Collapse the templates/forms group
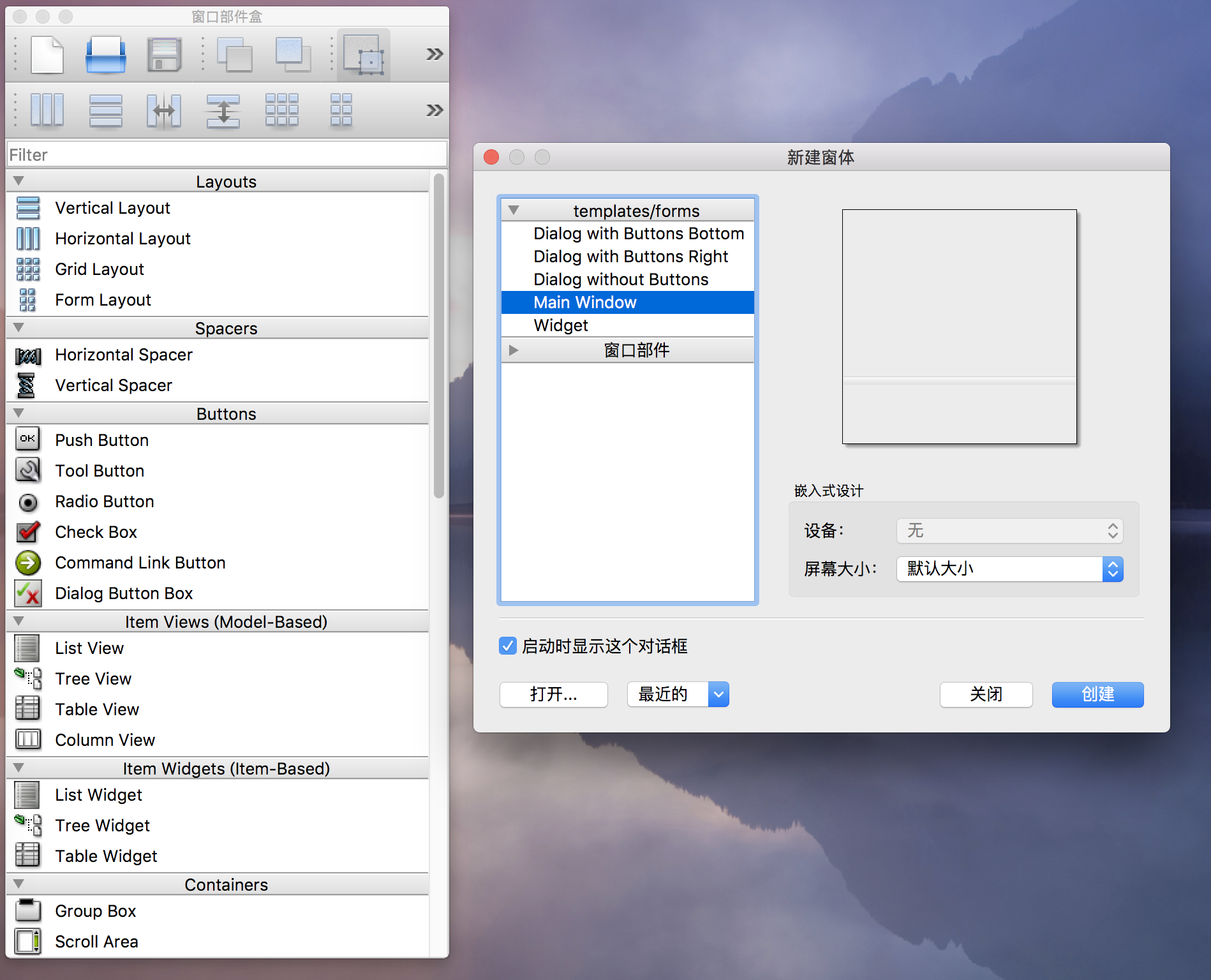The image size is (1211, 980). coord(513,210)
